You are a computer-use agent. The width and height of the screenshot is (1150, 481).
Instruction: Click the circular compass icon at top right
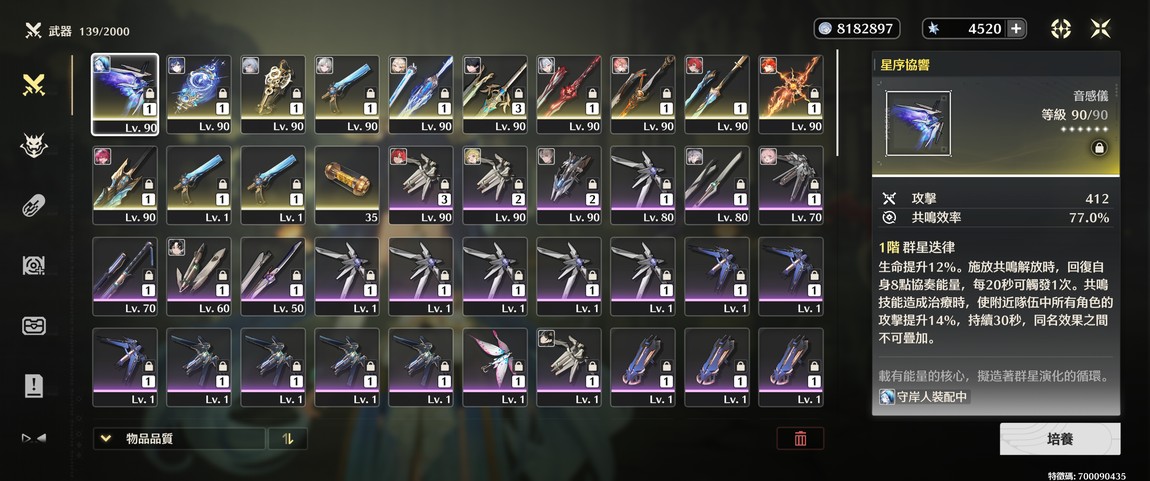(1061, 29)
